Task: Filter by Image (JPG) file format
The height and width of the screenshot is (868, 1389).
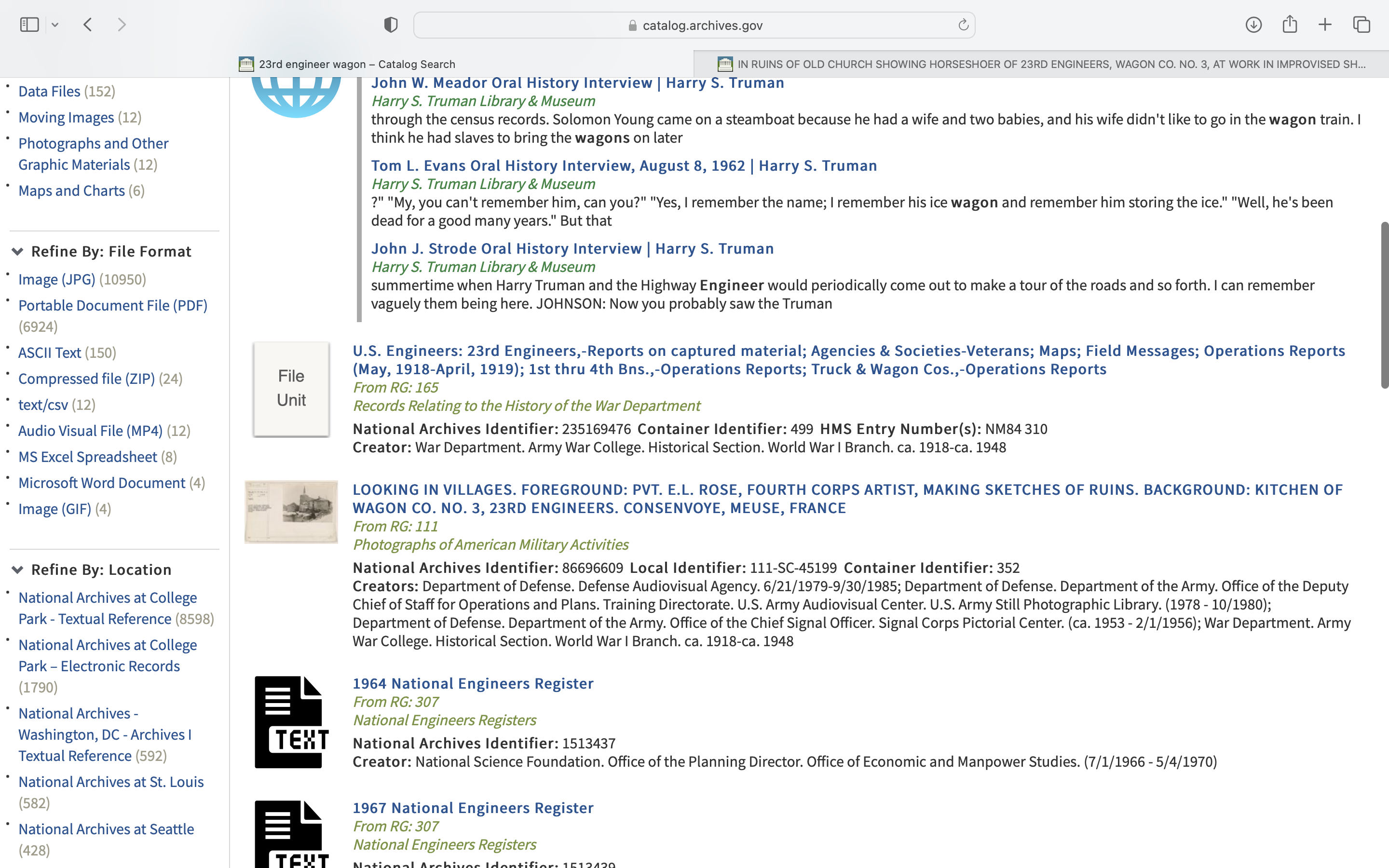Action: 57,280
